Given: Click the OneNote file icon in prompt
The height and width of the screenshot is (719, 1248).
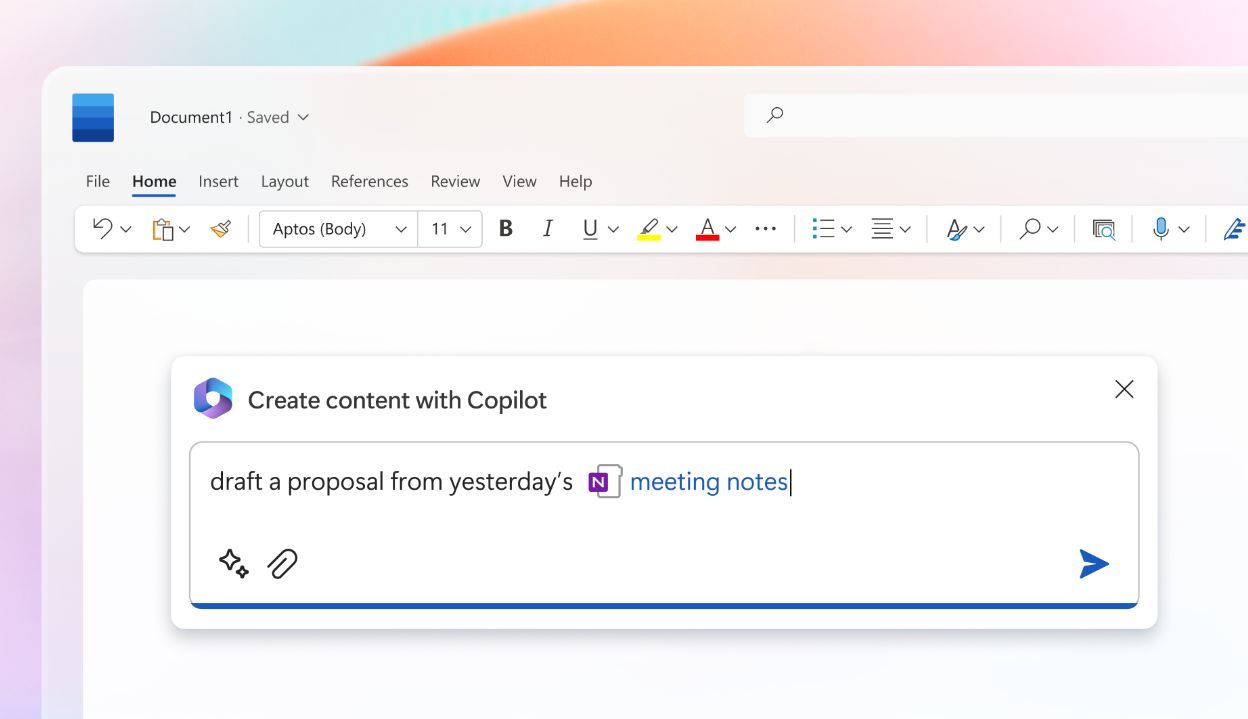Looking at the screenshot, I should [604, 482].
